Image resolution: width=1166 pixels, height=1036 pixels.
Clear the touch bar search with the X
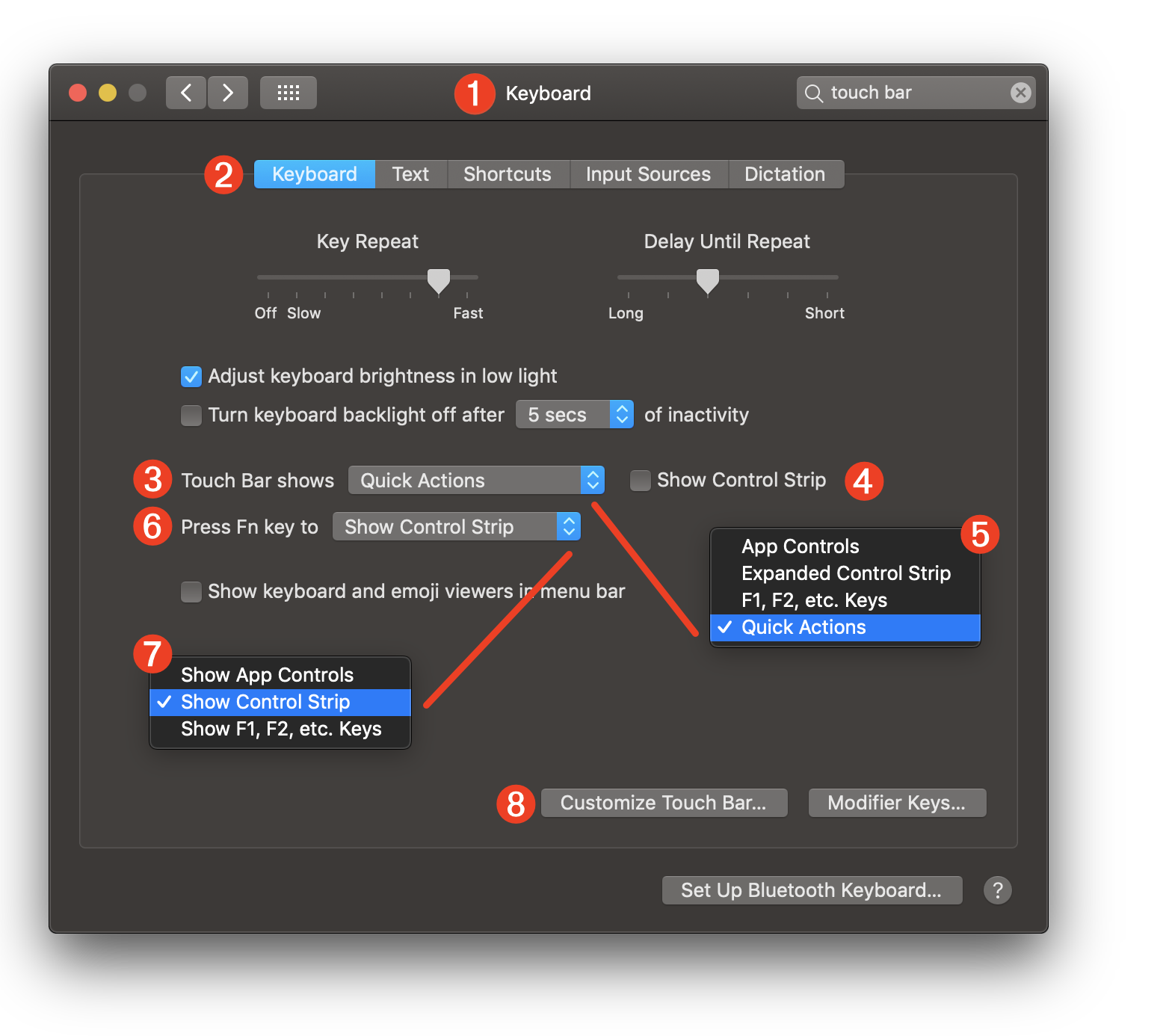coord(1020,93)
